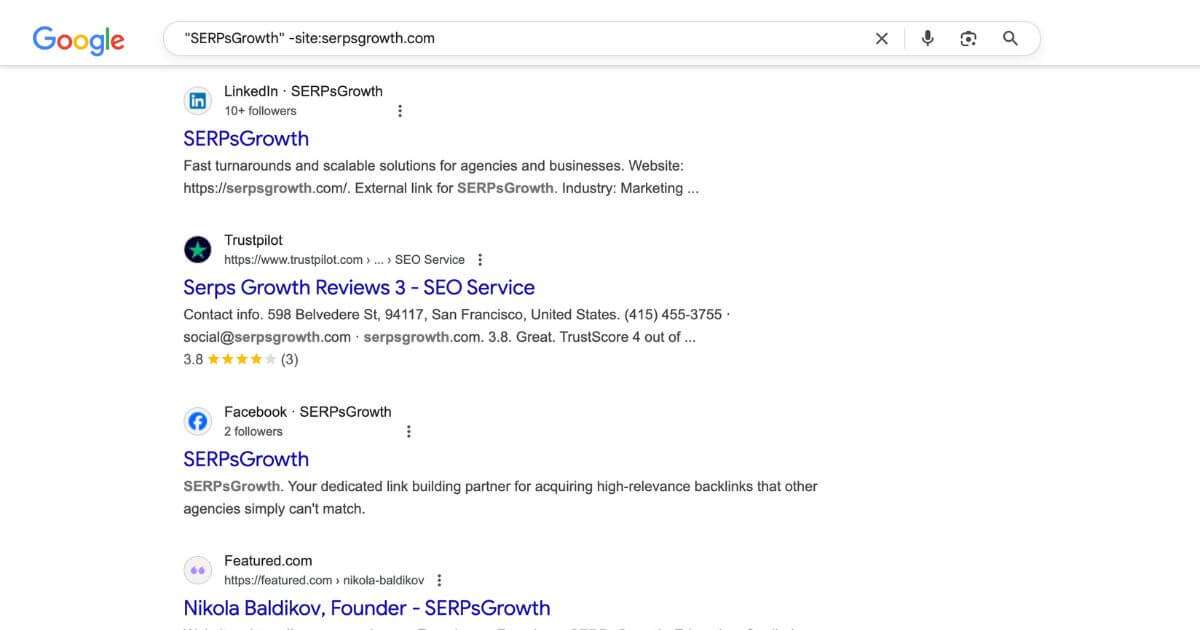
Task: Open Google Lens image search
Action: [x=968, y=37]
